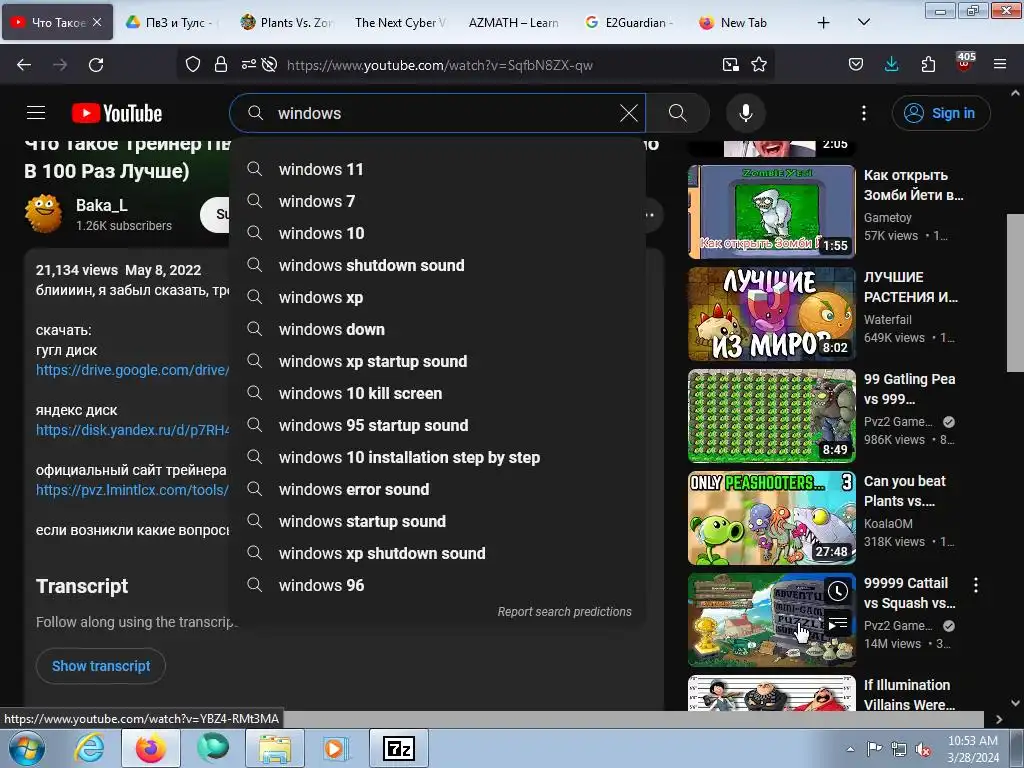The height and width of the screenshot is (768, 1024).
Task: Pick the 'windows error sound' suggestion
Action: [x=437, y=489]
